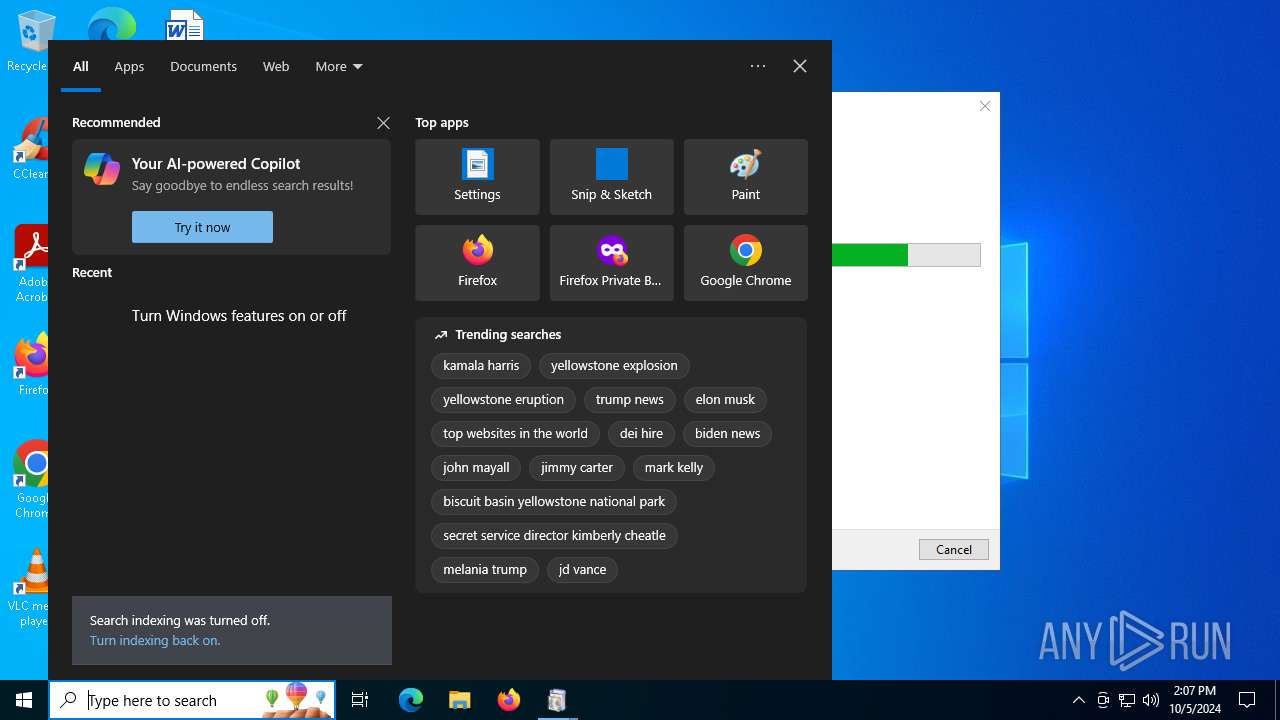The height and width of the screenshot is (720, 1280).
Task: Open search options ellipsis menu
Action: point(758,66)
